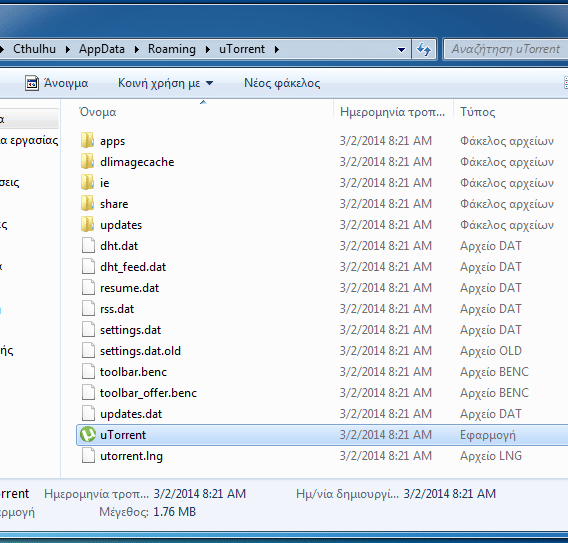The height and width of the screenshot is (543, 568).
Task: Select the updates.dat file name
Action: (x=131, y=414)
